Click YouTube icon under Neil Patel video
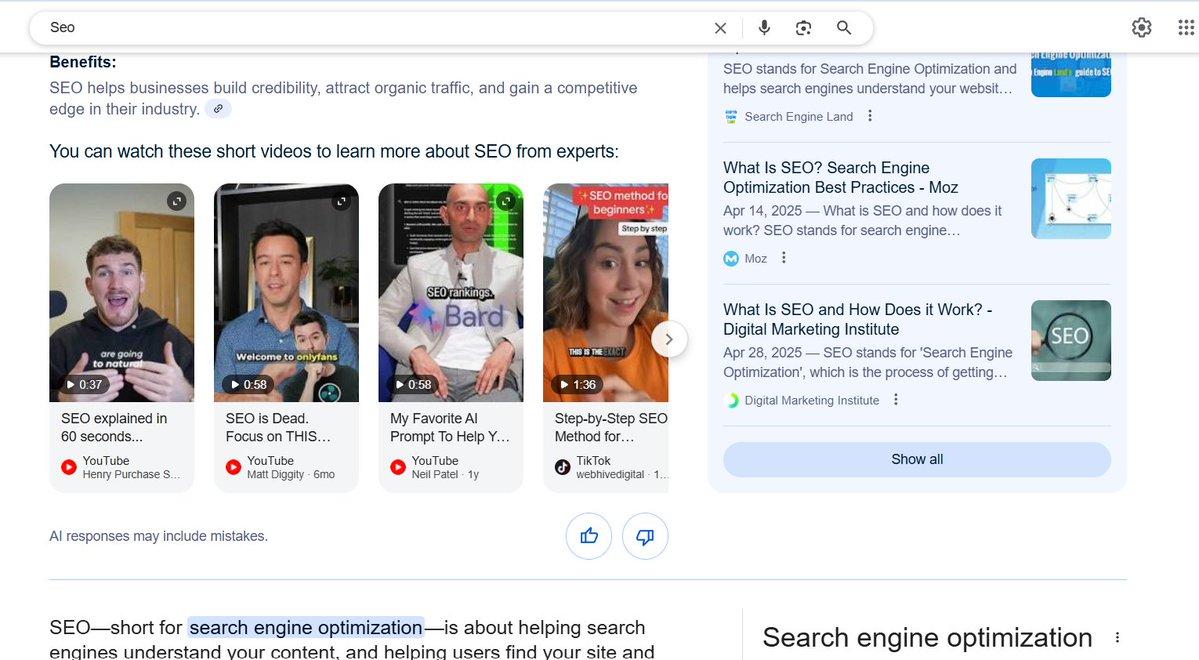Viewport: 1199px width, 660px height. [398, 467]
